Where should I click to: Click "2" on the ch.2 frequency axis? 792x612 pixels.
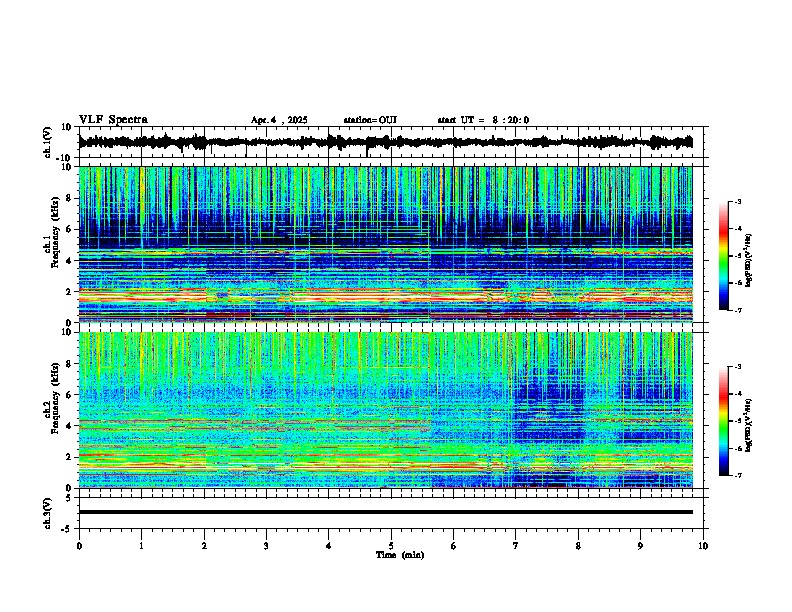(x=70, y=457)
